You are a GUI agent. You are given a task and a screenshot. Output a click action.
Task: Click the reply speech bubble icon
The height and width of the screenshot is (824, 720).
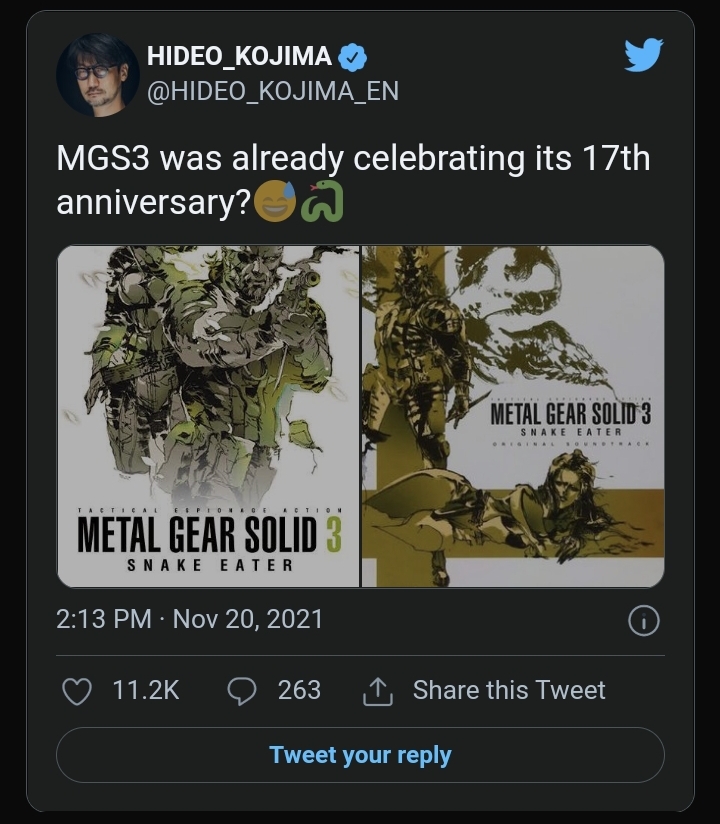click(243, 690)
